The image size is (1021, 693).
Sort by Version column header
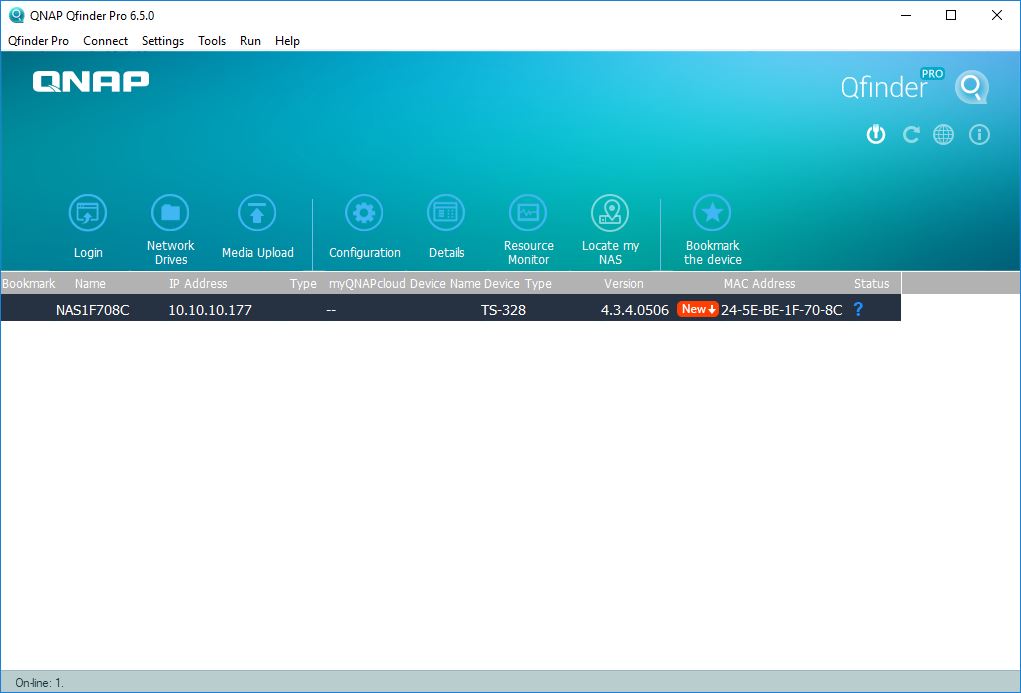(623, 283)
